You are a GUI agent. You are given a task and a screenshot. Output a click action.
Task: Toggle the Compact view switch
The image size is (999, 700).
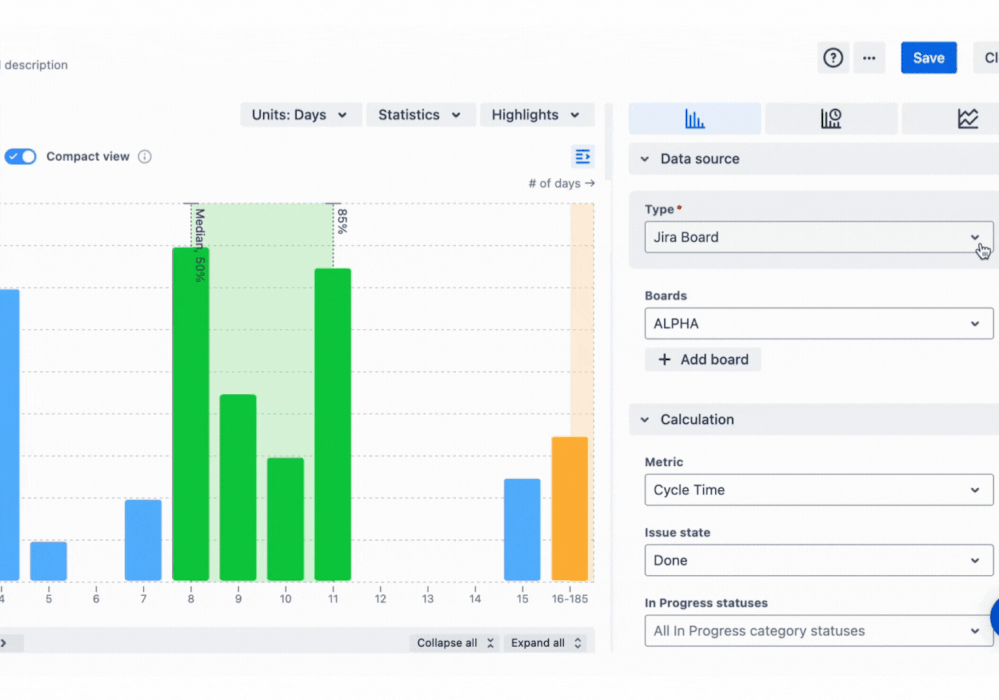tap(20, 157)
